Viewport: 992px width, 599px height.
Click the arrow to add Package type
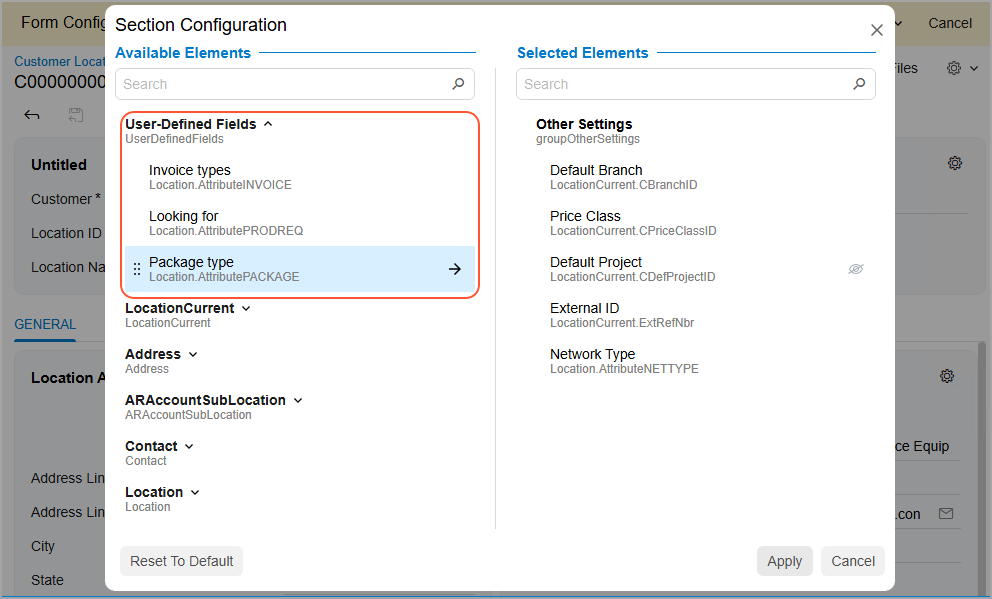point(455,269)
